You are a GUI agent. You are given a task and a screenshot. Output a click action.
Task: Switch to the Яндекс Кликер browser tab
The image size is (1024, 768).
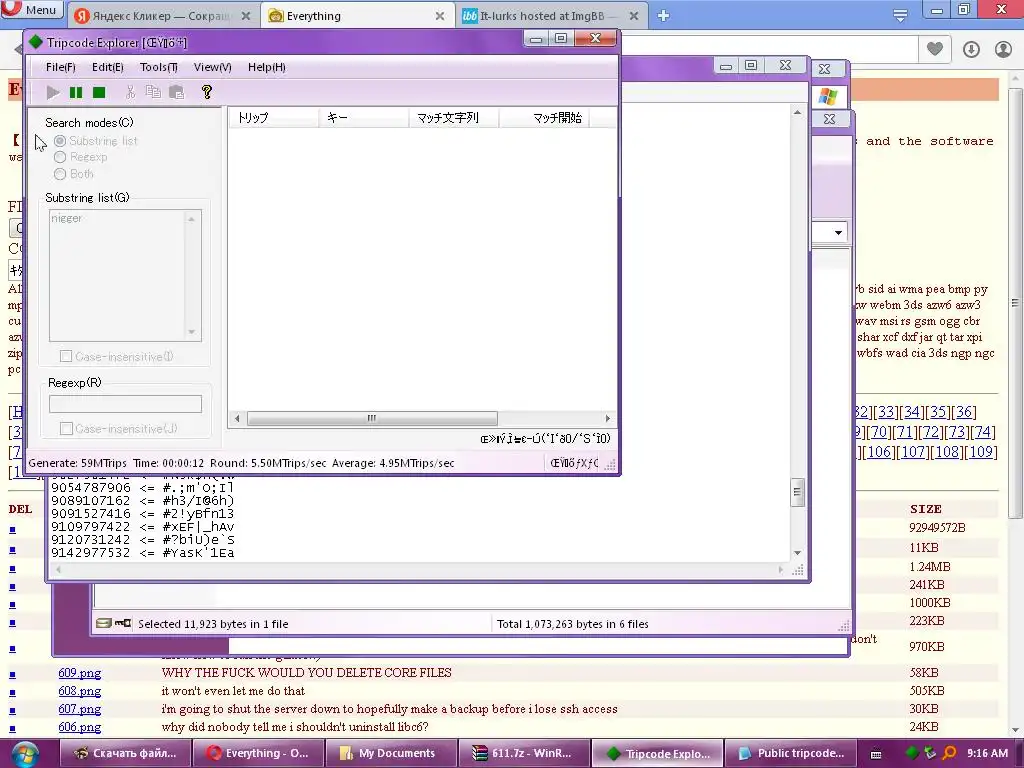[163, 16]
